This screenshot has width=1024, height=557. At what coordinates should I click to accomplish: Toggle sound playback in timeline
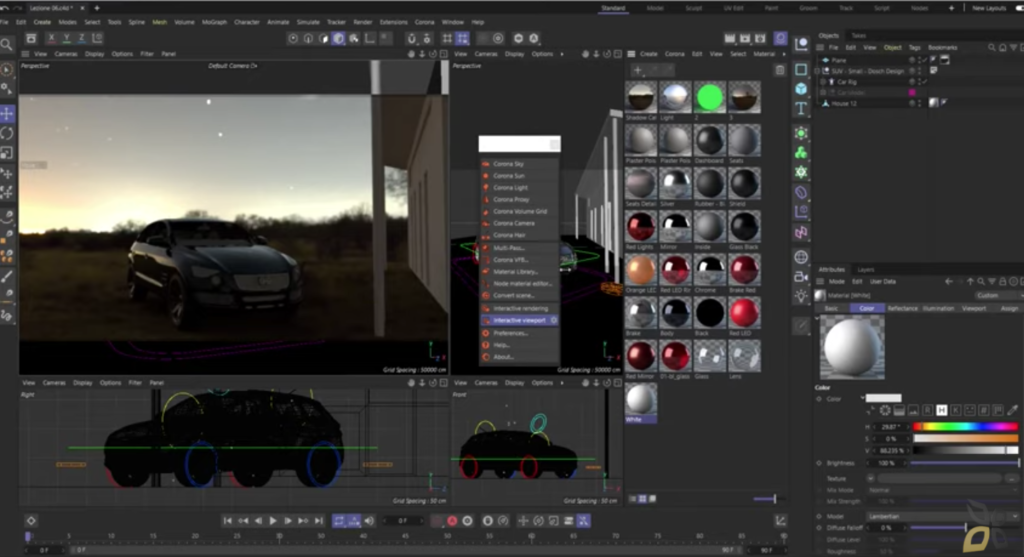pos(369,520)
